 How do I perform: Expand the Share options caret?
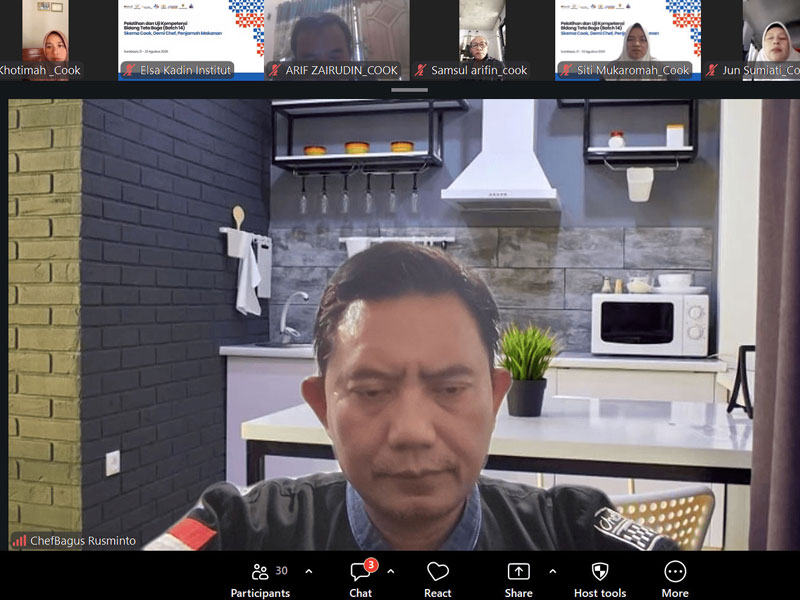point(553,571)
